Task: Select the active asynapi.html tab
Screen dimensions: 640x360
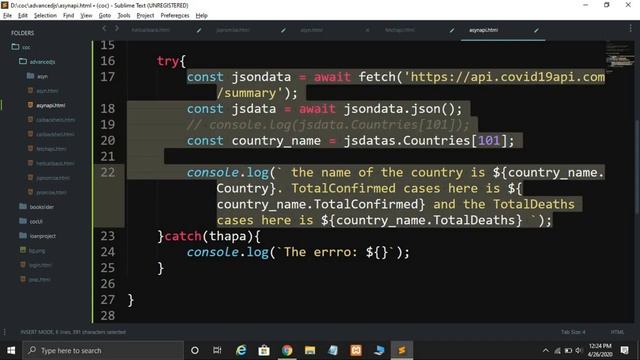Action: pyautogui.click(x=483, y=30)
